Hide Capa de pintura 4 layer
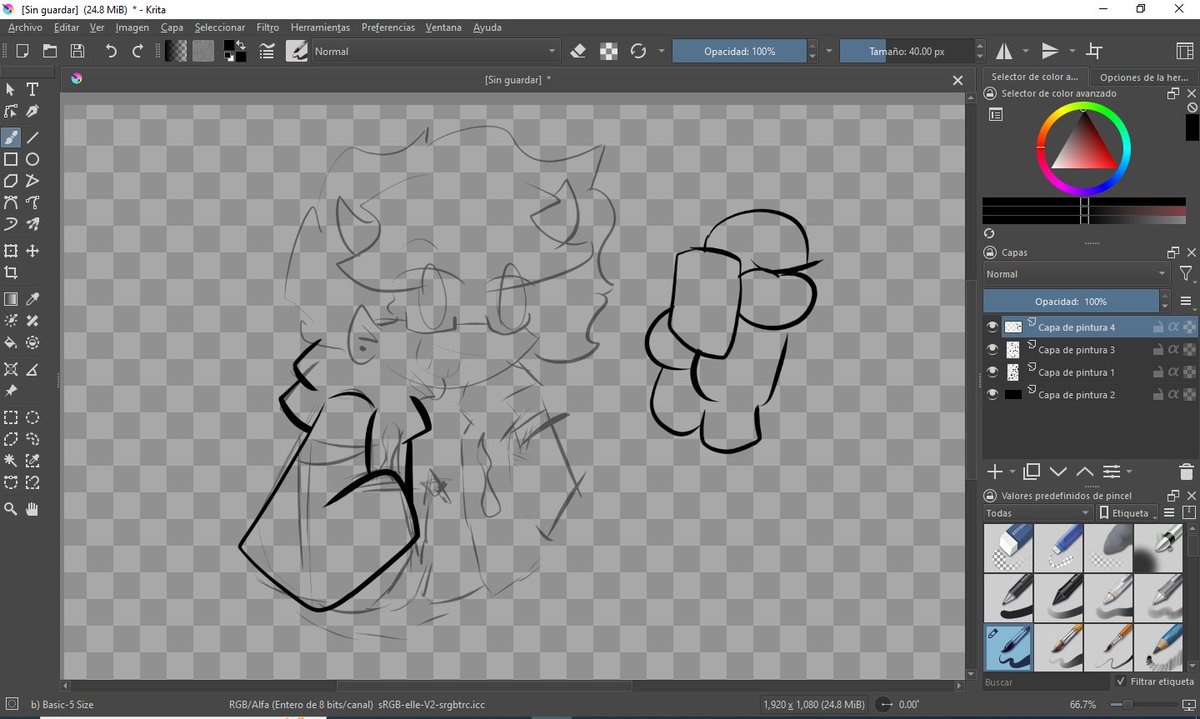Viewport: 1200px width, 719px height. [x=992, y=327]
